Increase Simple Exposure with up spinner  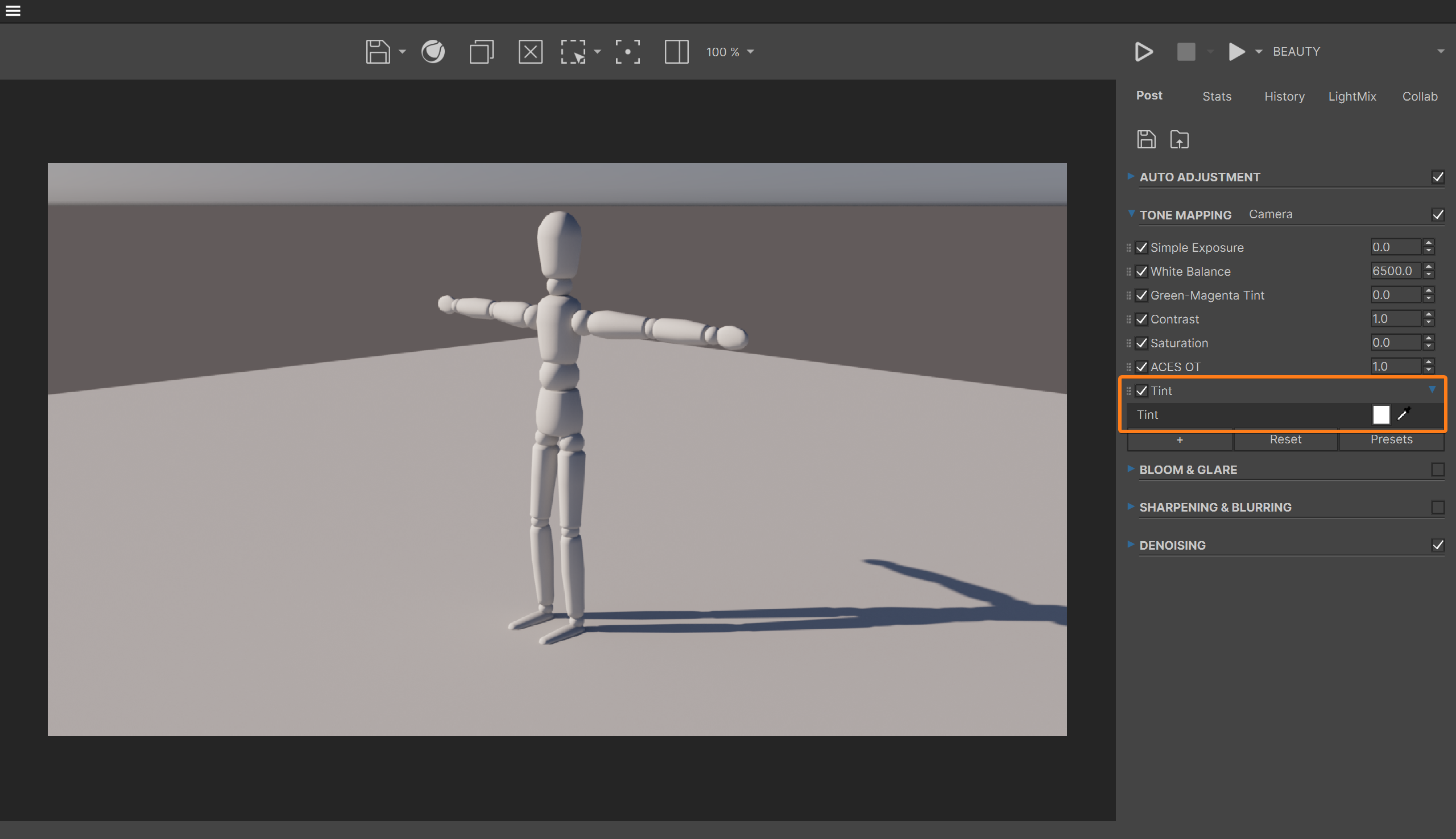(x=1428, y=243)
